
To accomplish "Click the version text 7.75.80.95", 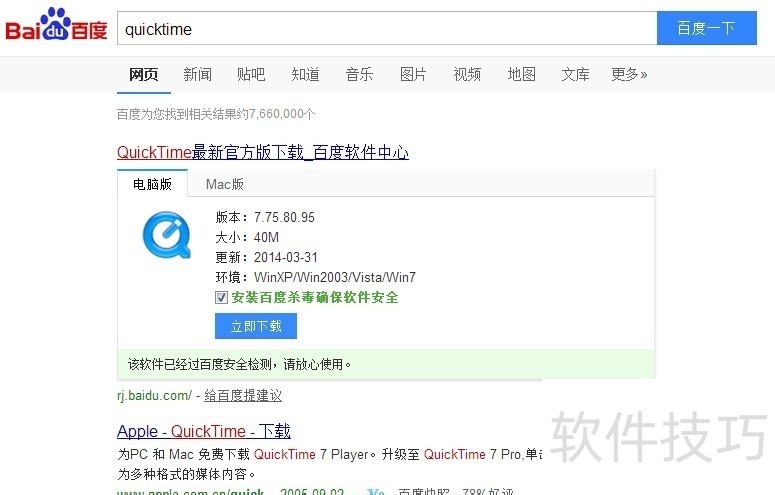I will (x=284, y=218).
